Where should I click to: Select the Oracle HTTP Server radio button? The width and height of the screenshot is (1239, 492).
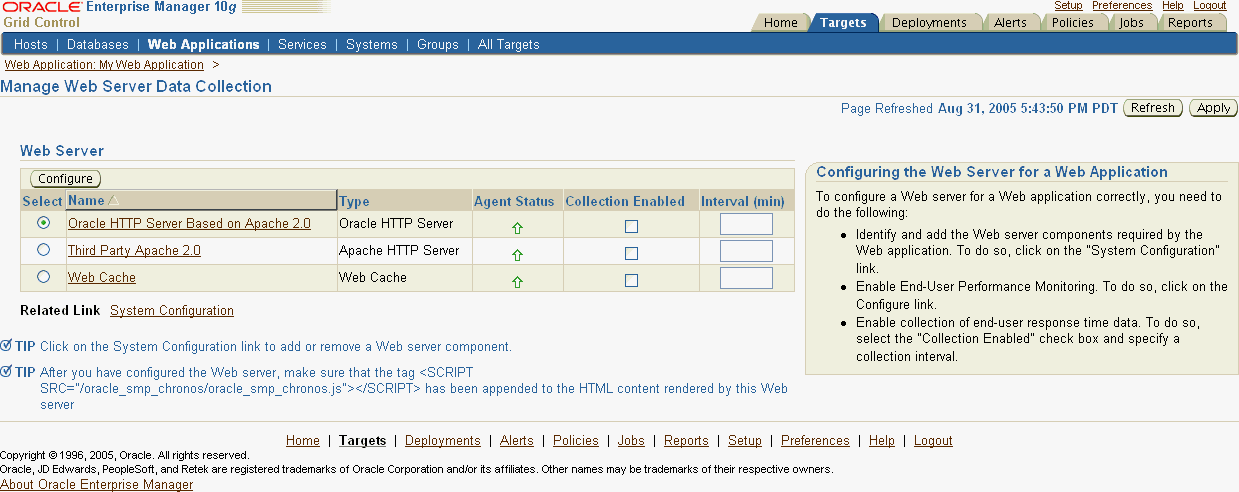pos(43,223)
